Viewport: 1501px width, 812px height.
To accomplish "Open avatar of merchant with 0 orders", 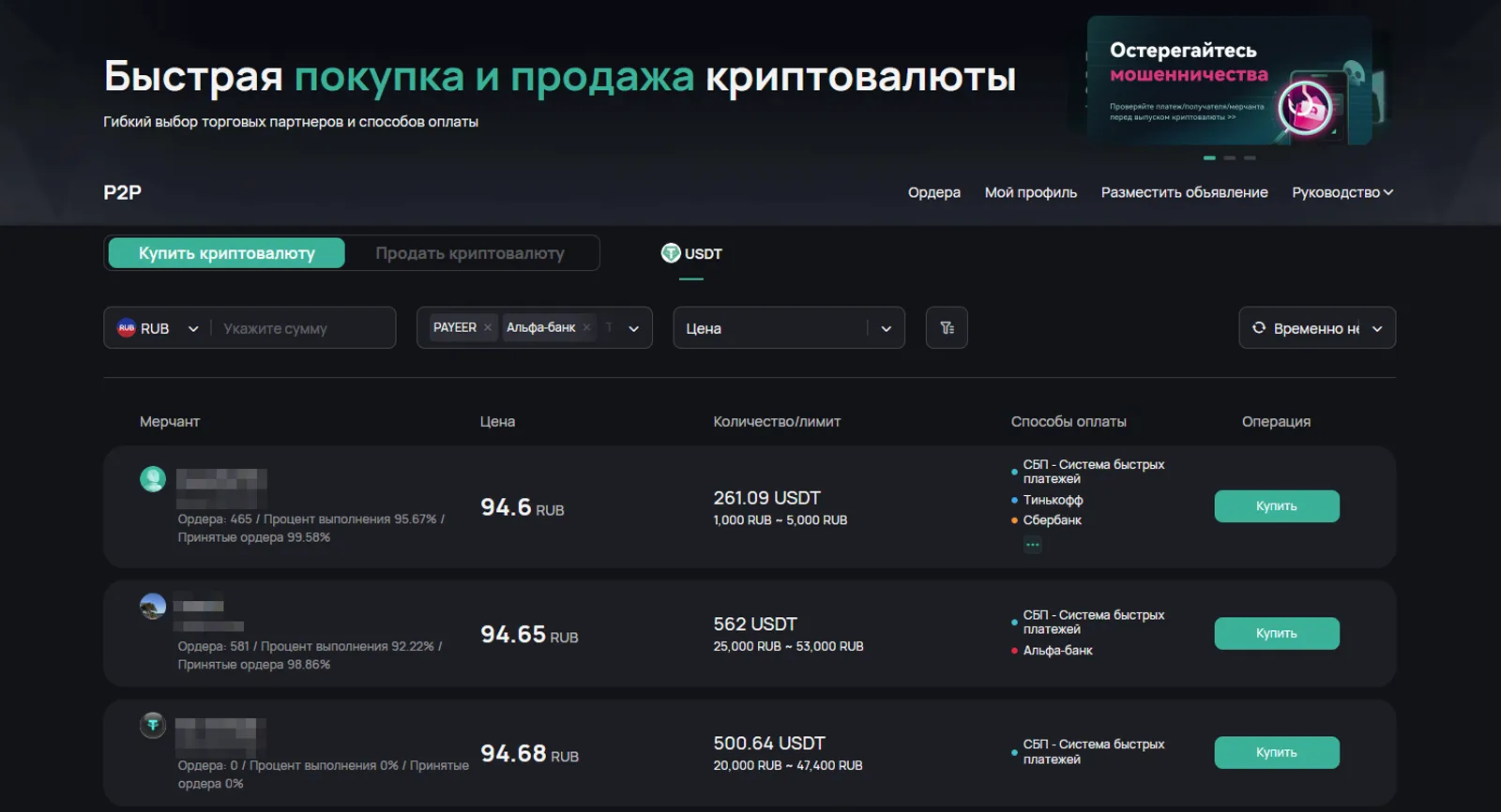I will coord(153,725).
